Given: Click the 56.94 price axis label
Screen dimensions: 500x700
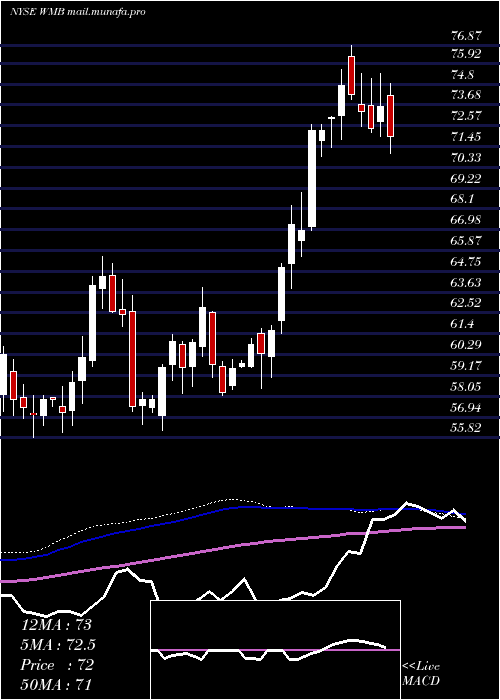Looking at the screenshot, I should [467, 407].
